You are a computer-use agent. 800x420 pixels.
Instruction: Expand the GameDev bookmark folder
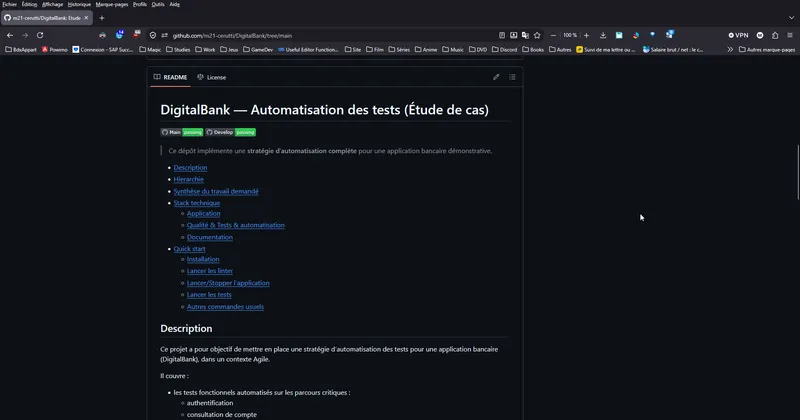point(258,50)
